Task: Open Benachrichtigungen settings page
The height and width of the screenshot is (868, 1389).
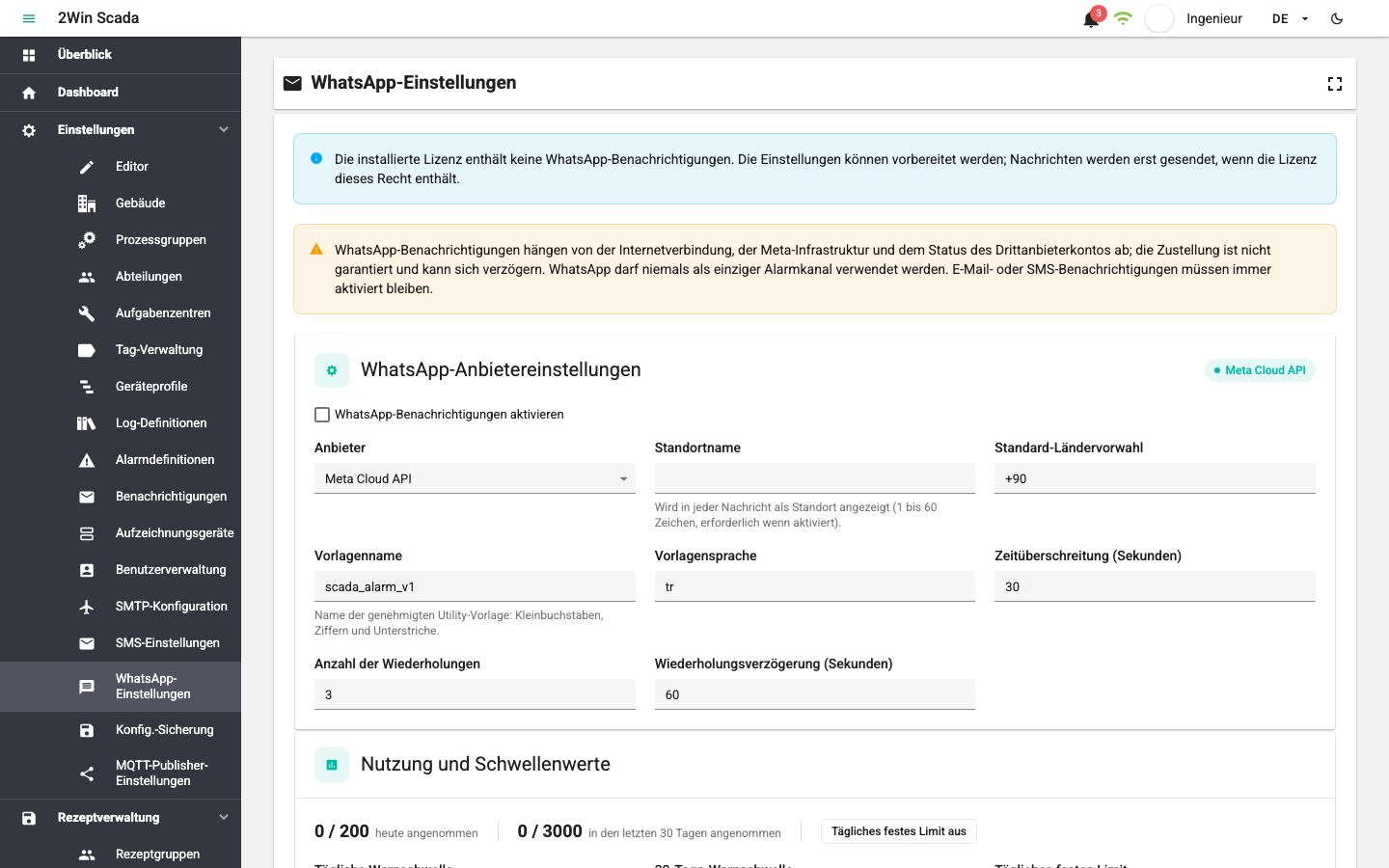Action: coord(121,497)
